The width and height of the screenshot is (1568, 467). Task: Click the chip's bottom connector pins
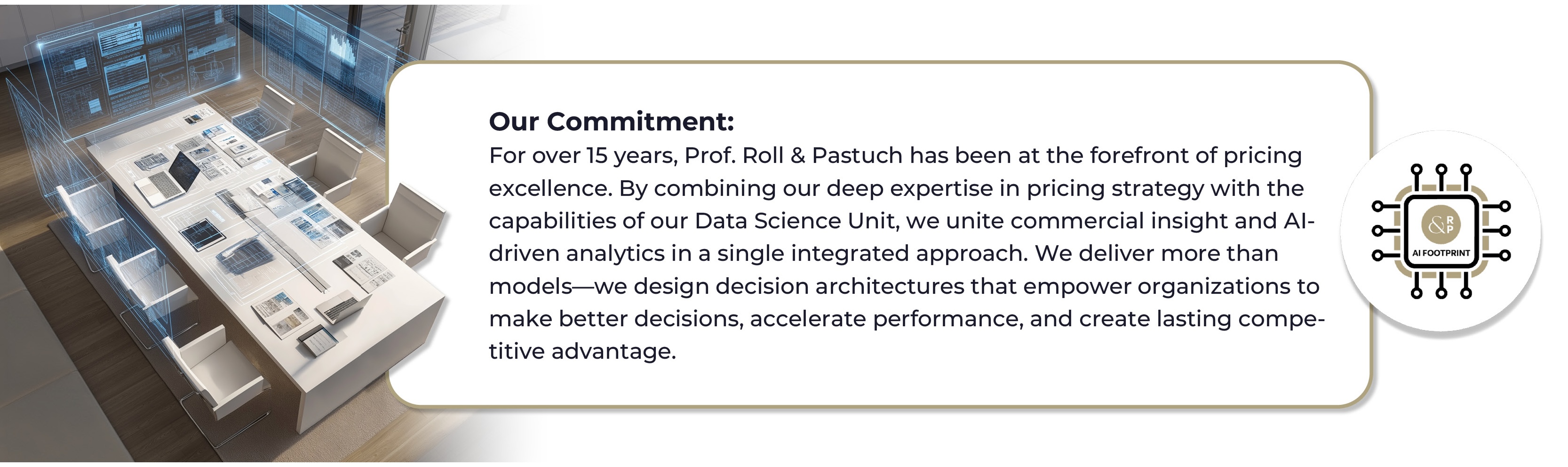(1441, 286)
